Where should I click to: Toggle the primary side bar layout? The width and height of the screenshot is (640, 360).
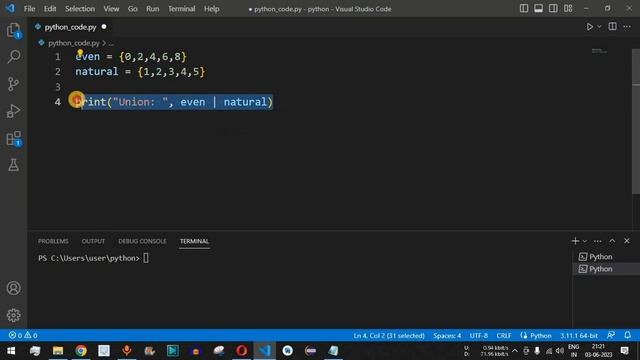(x=524, y=9)
